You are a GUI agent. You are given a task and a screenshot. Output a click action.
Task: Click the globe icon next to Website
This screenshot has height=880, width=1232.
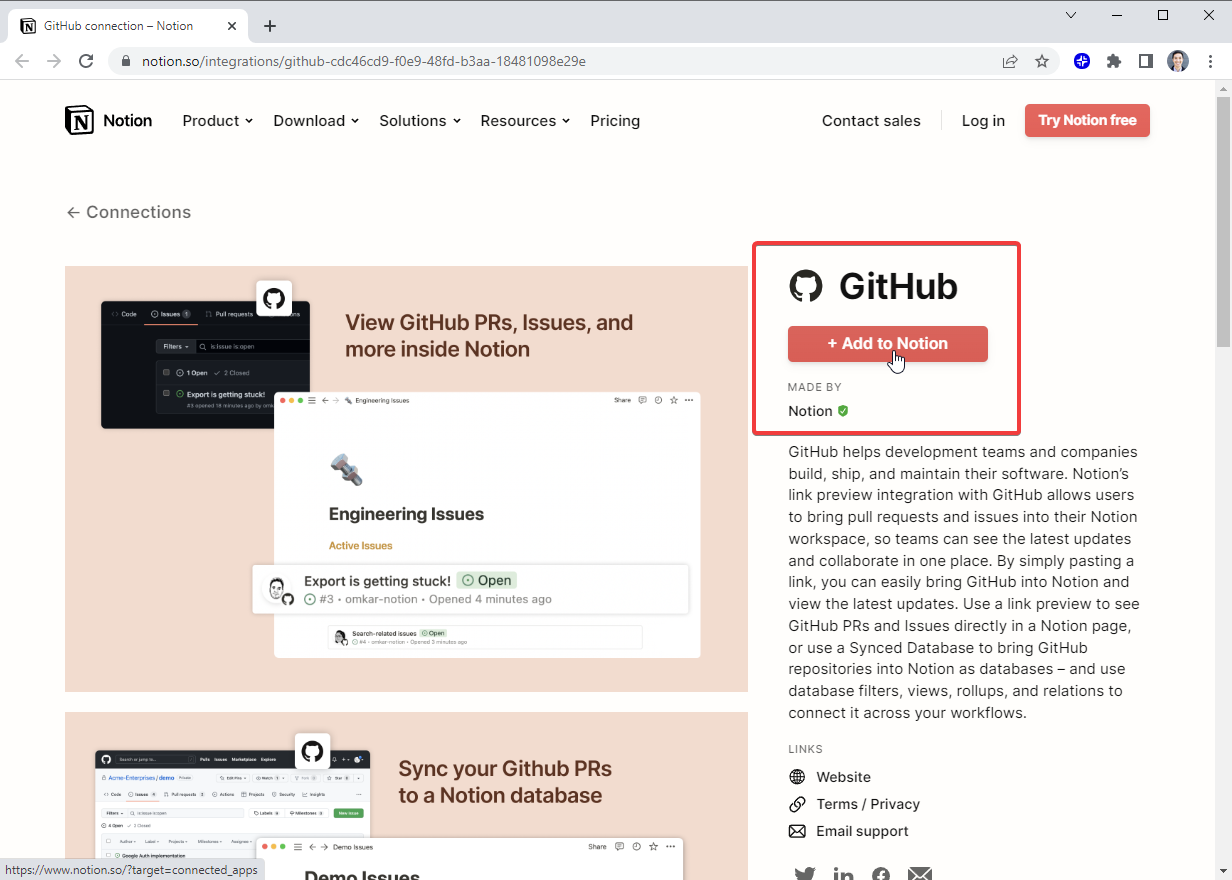point(796,777)
